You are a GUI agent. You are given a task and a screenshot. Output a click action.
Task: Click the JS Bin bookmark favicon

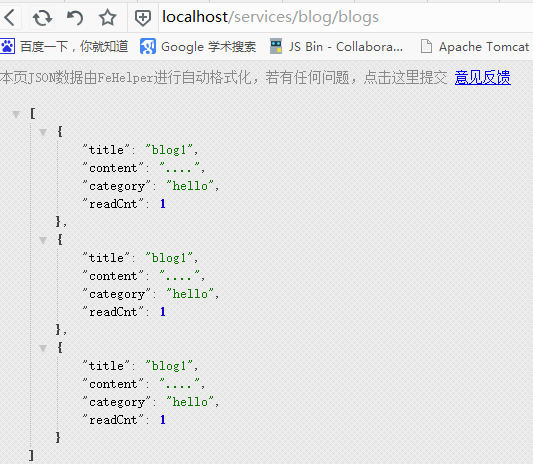pos(276,47)
